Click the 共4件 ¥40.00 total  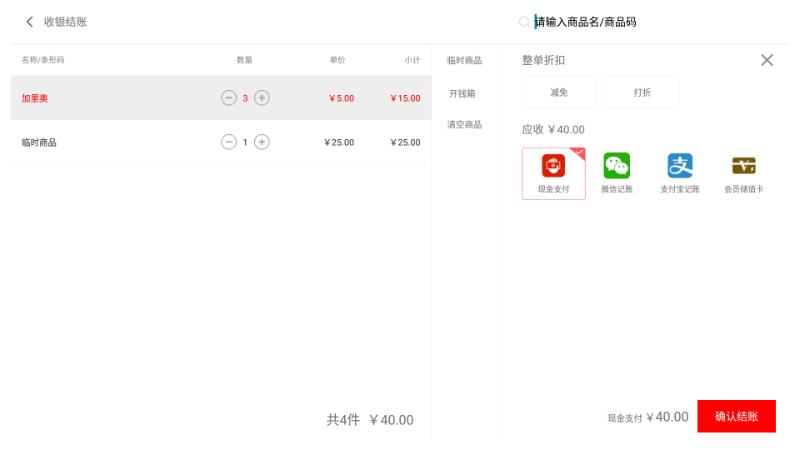tap(370, 420)
